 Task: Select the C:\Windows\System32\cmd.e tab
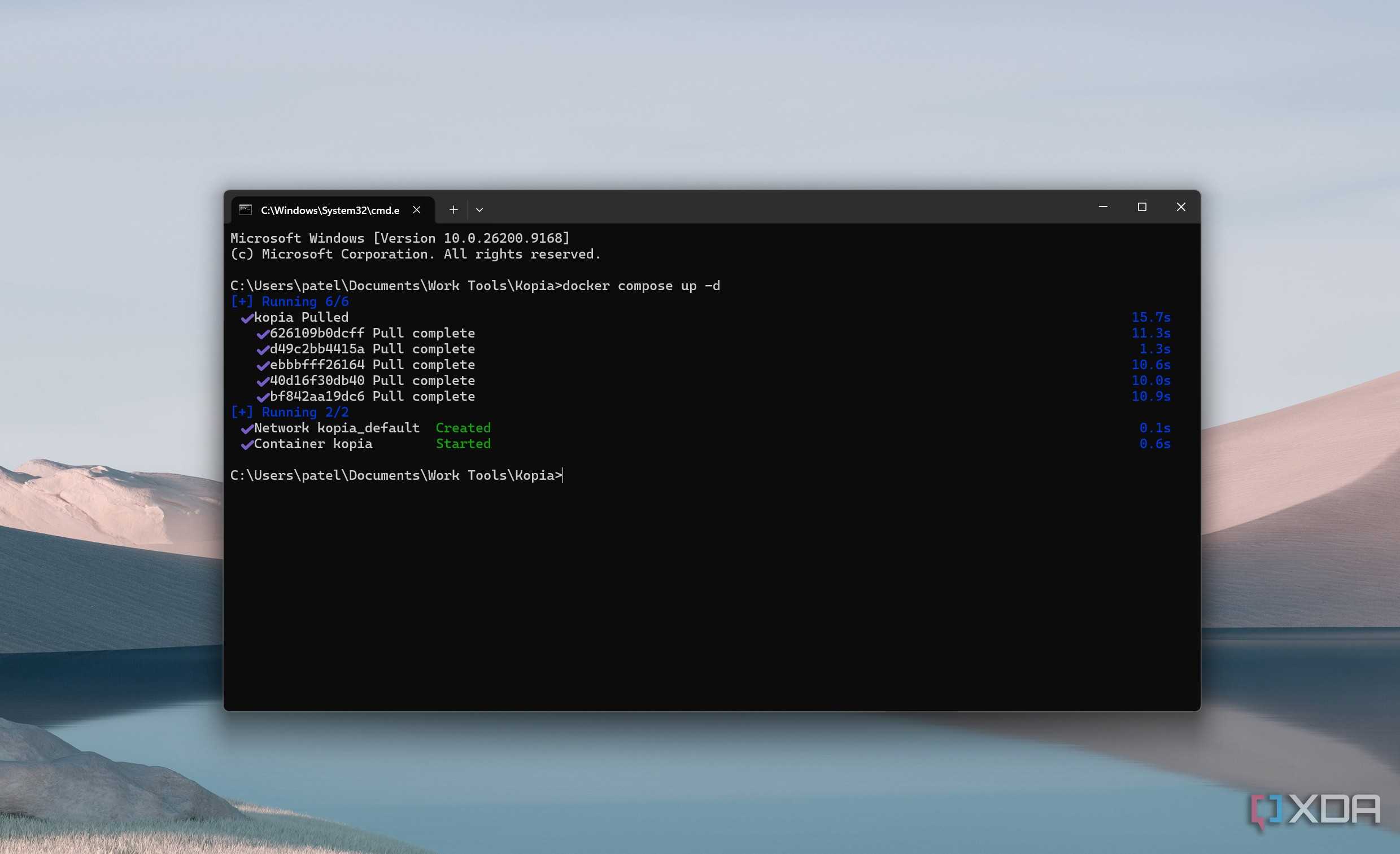(x=333, y=209)
